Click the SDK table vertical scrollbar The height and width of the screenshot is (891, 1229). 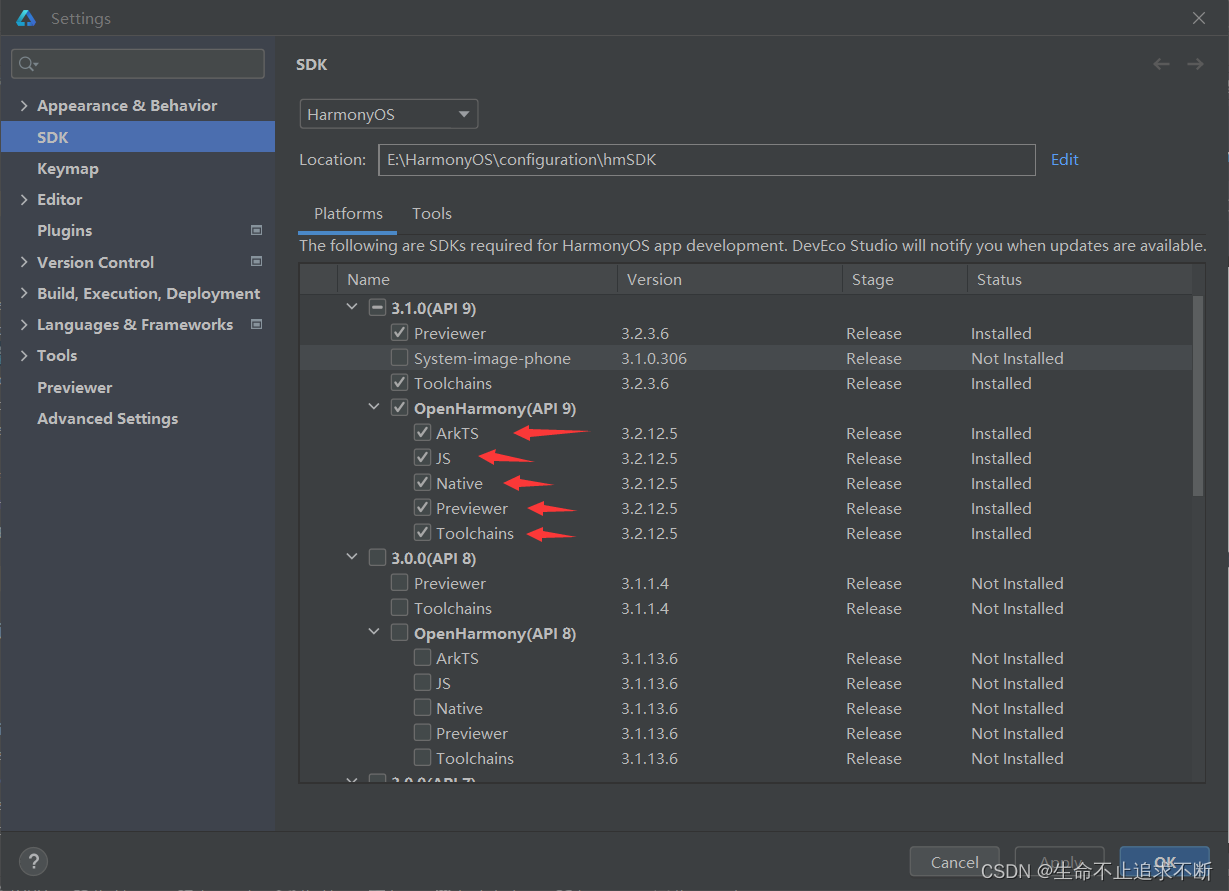[1198, 395]
